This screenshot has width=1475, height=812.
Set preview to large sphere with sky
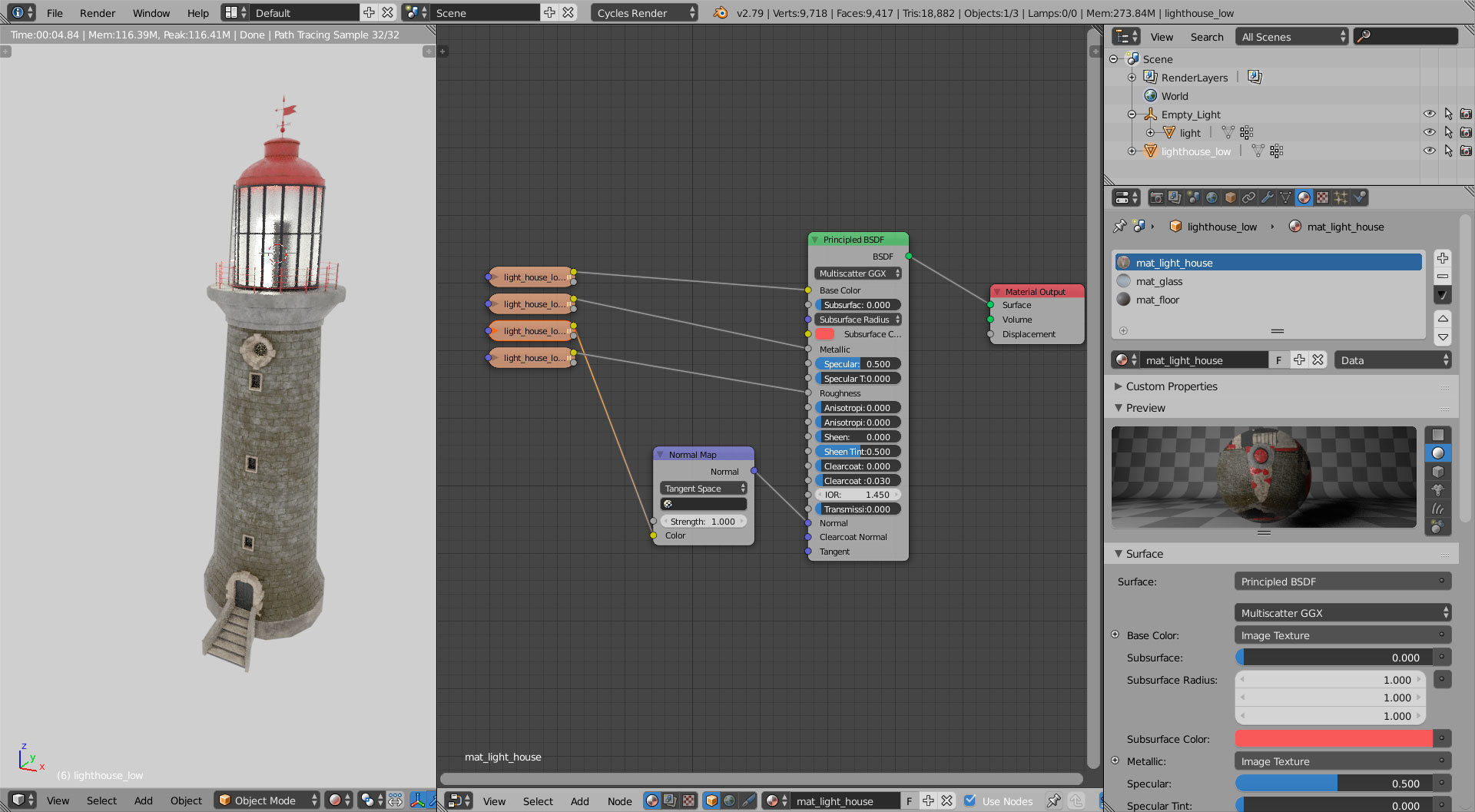tap(1437, 527)
